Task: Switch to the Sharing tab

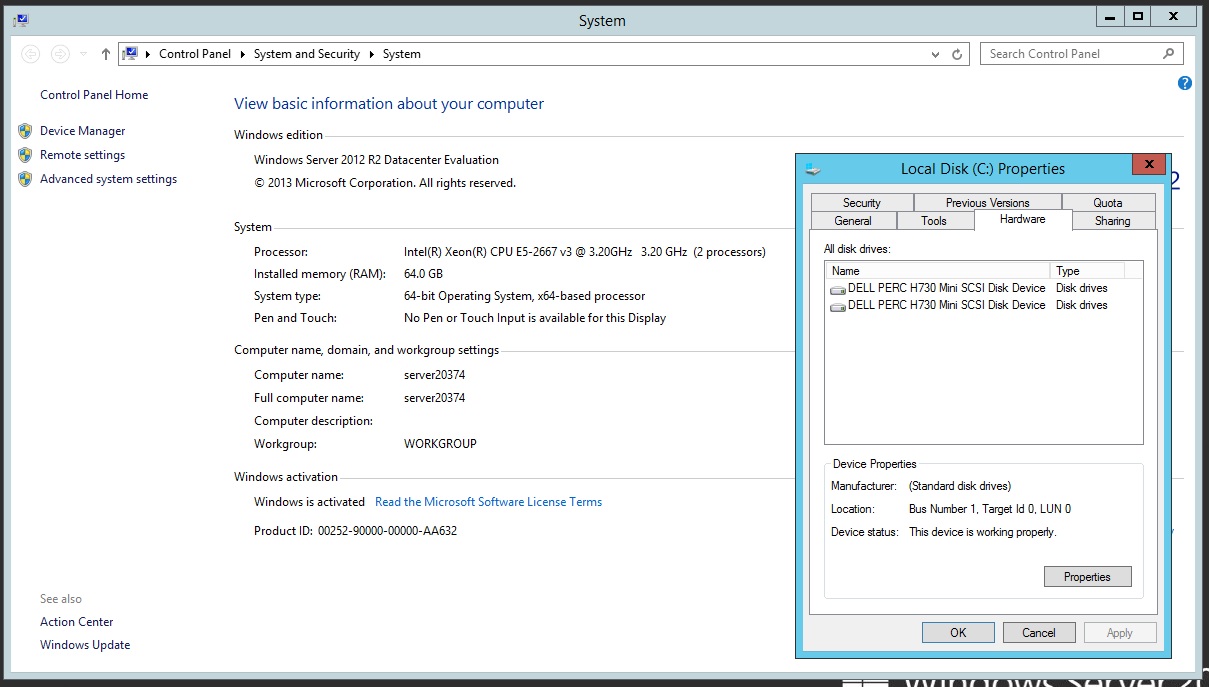Action: 1112,221
